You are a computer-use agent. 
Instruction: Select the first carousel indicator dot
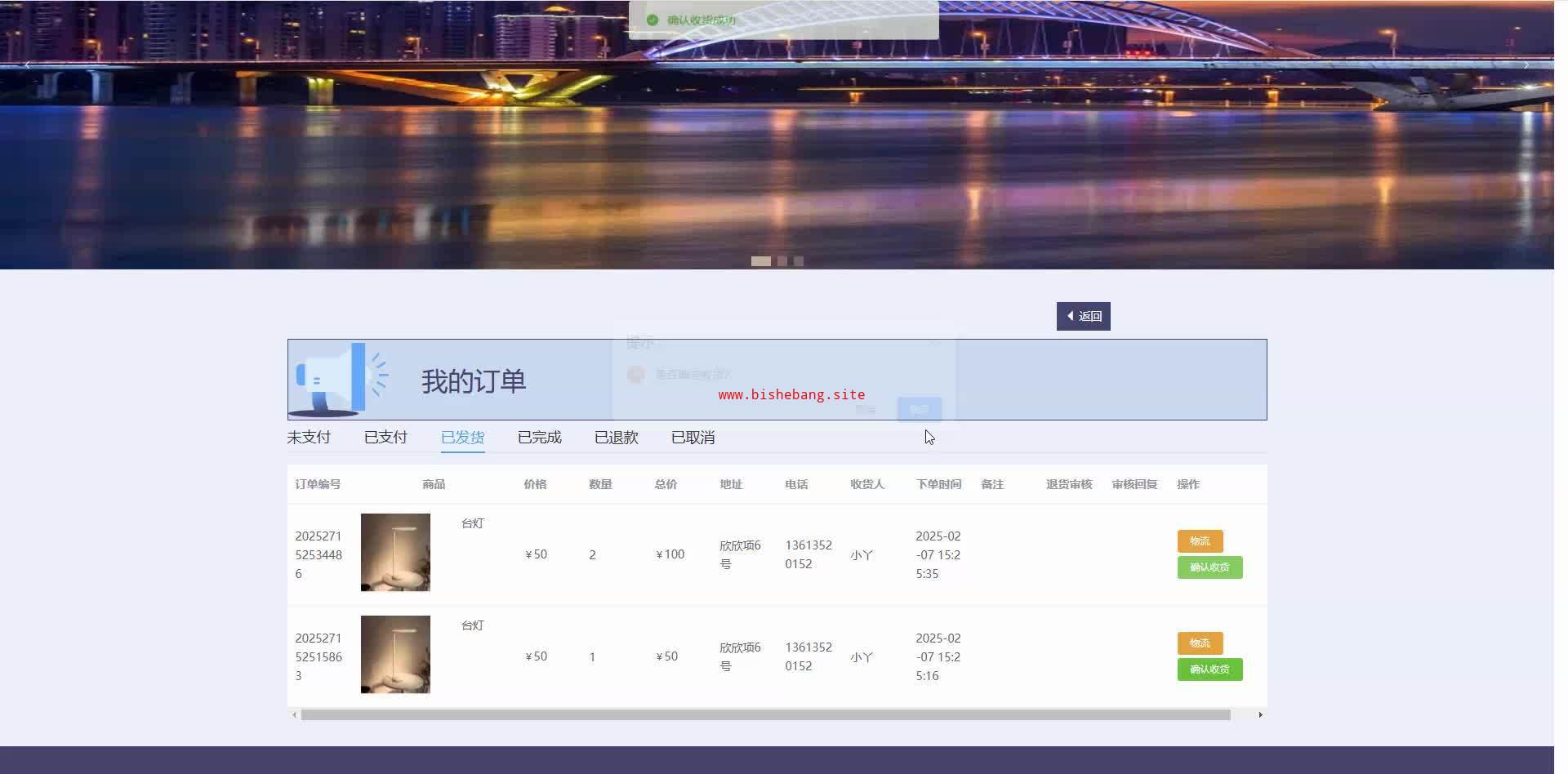[x=761, y=261]
